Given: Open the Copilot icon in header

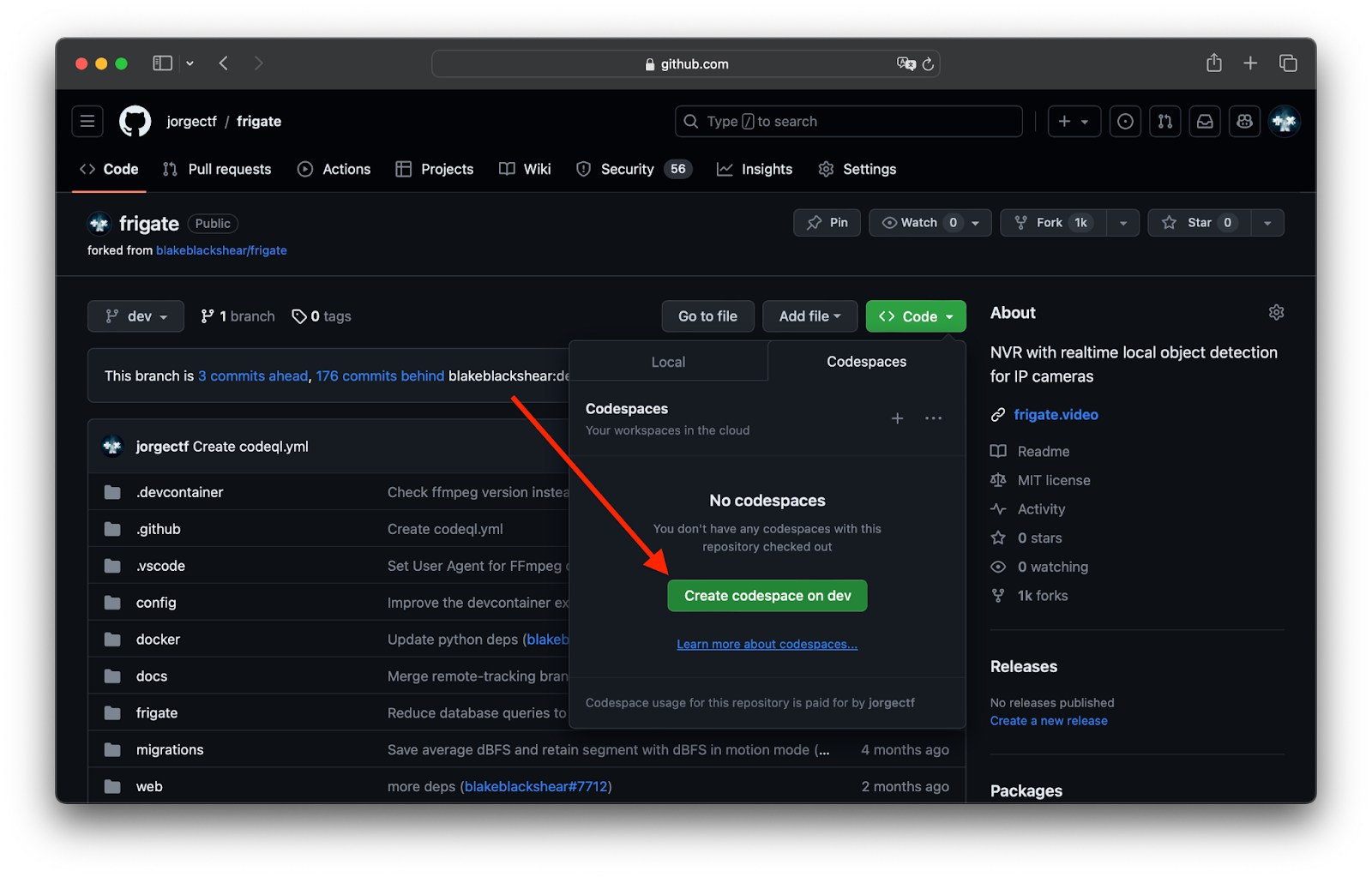Looking at the screenshot, I should coord(1244,122).
